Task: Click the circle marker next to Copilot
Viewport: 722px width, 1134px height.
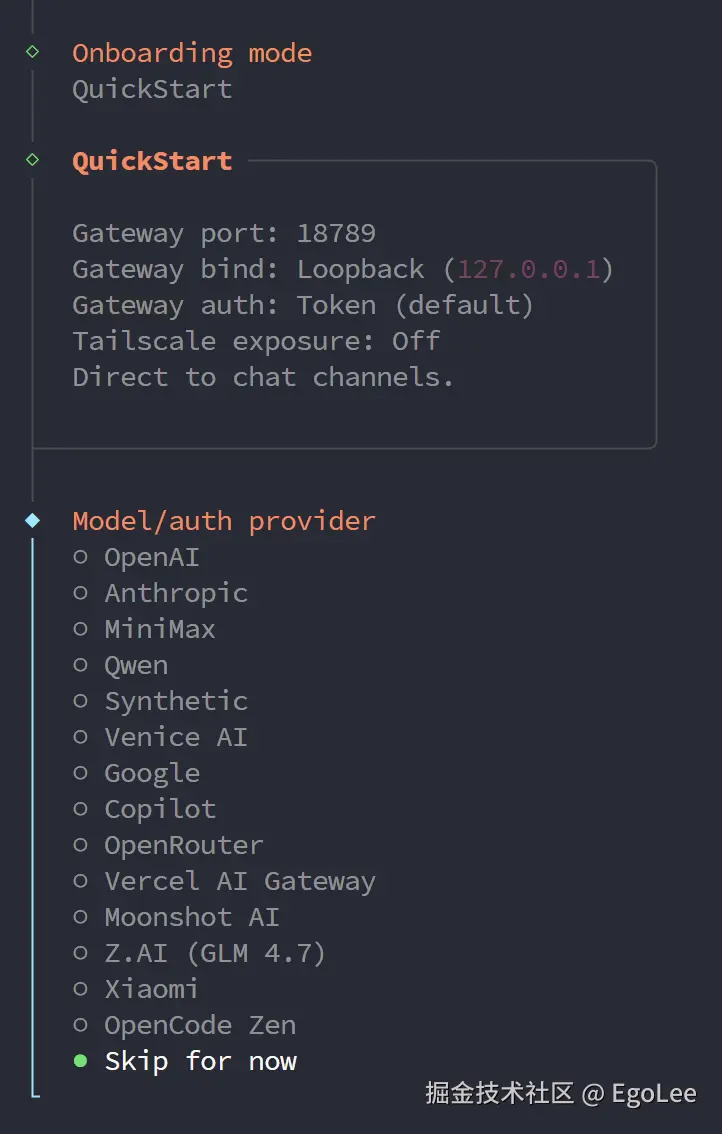Action: coord(80,808)
